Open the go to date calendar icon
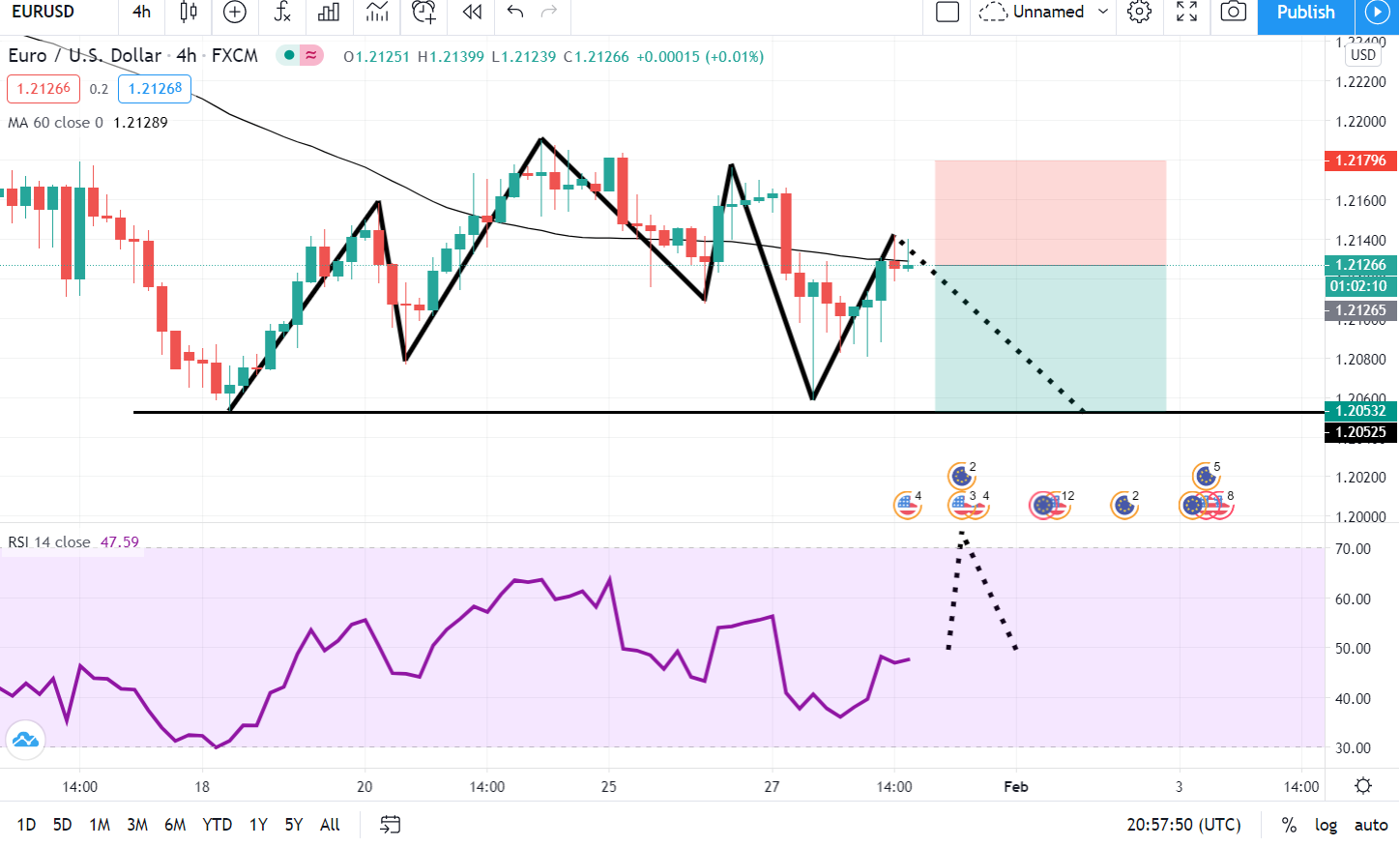Screen dimensions: 1400x847 pyautogui.click(x=390, y=825)
